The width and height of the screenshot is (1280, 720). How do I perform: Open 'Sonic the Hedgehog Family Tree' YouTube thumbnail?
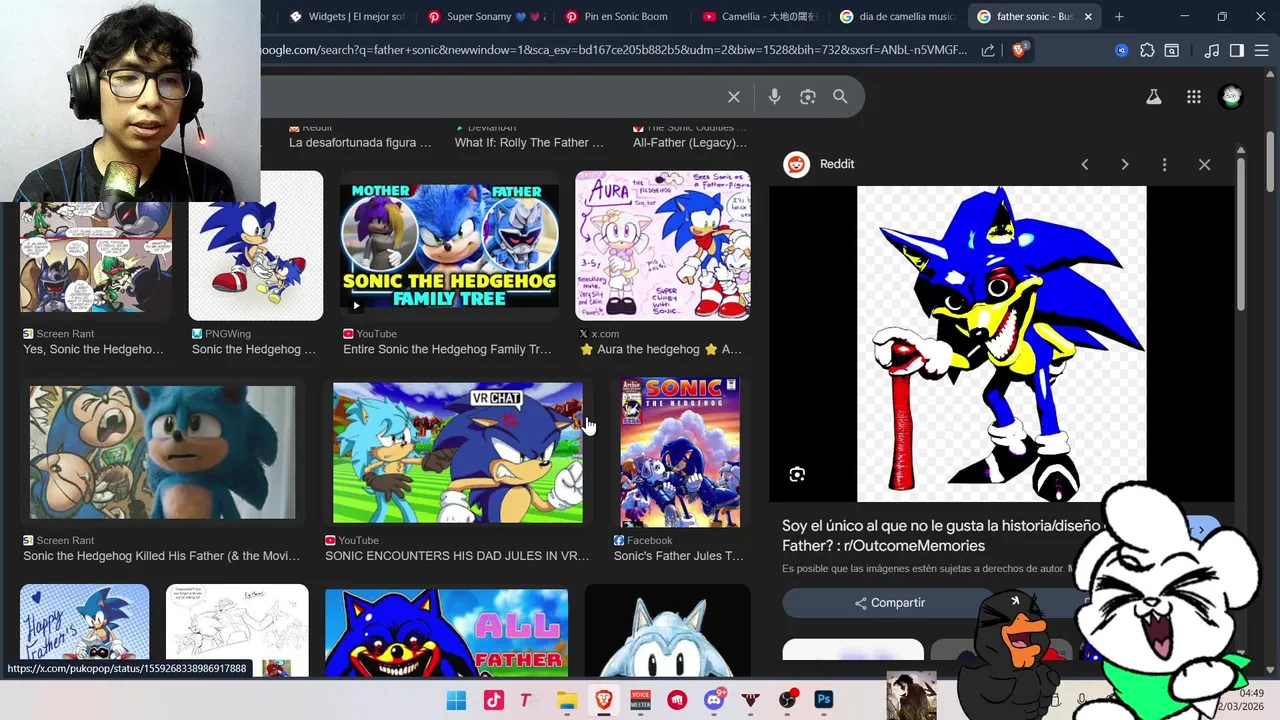(449, 247)
